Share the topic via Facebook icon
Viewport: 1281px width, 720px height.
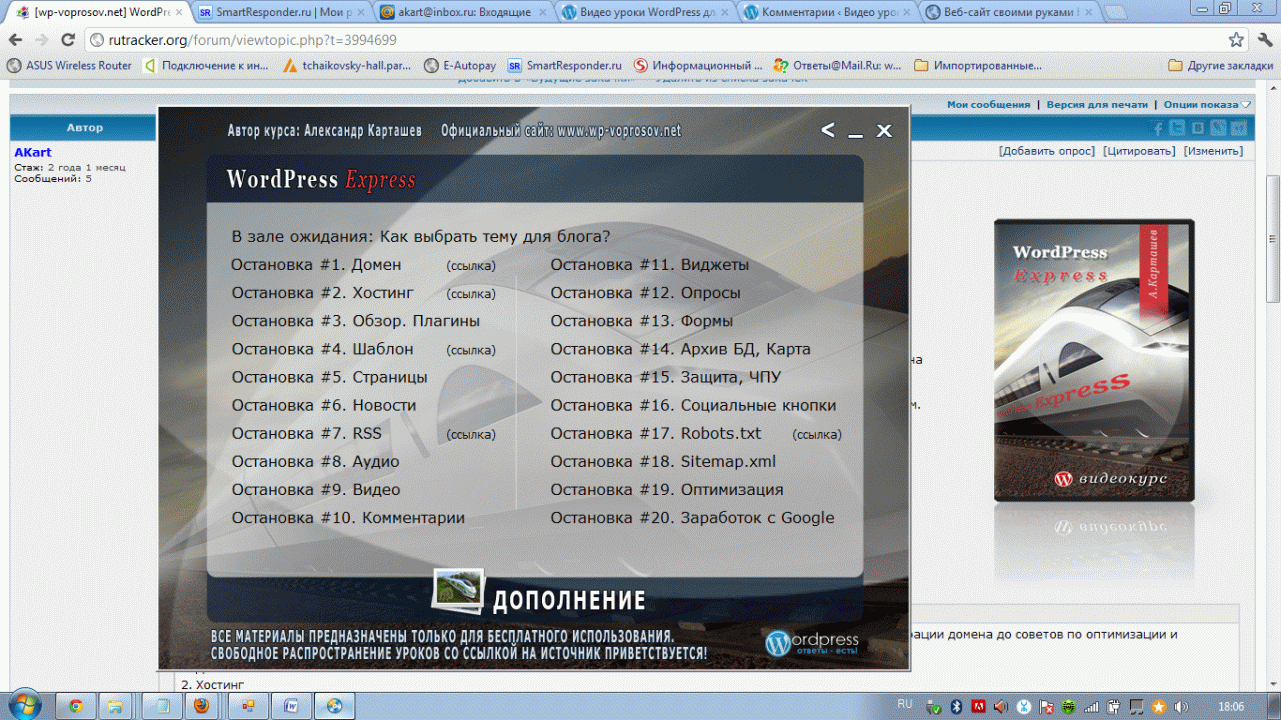[1158, 128]
